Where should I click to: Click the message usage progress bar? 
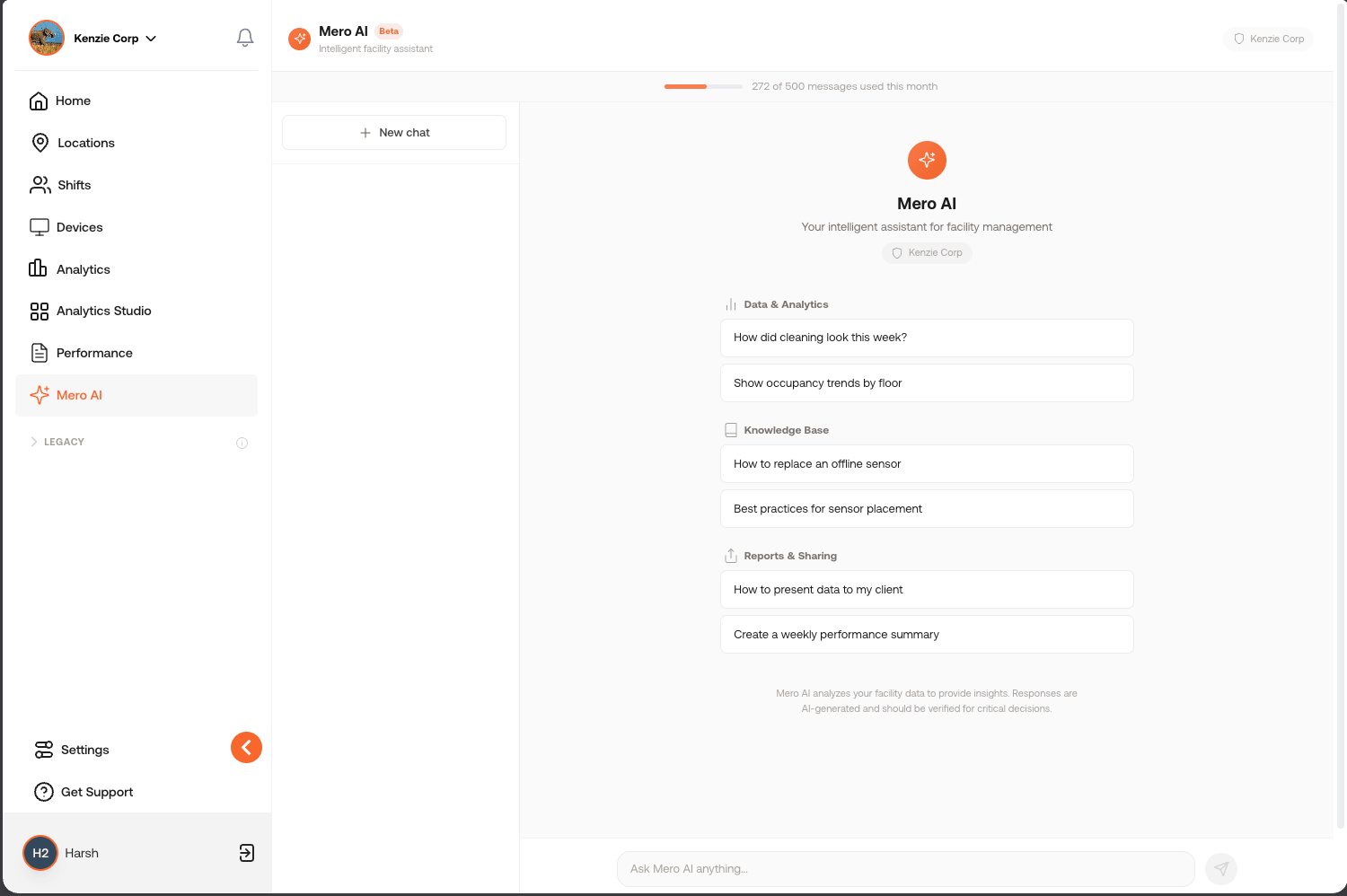pyautogui.click(x=703, y=86)
